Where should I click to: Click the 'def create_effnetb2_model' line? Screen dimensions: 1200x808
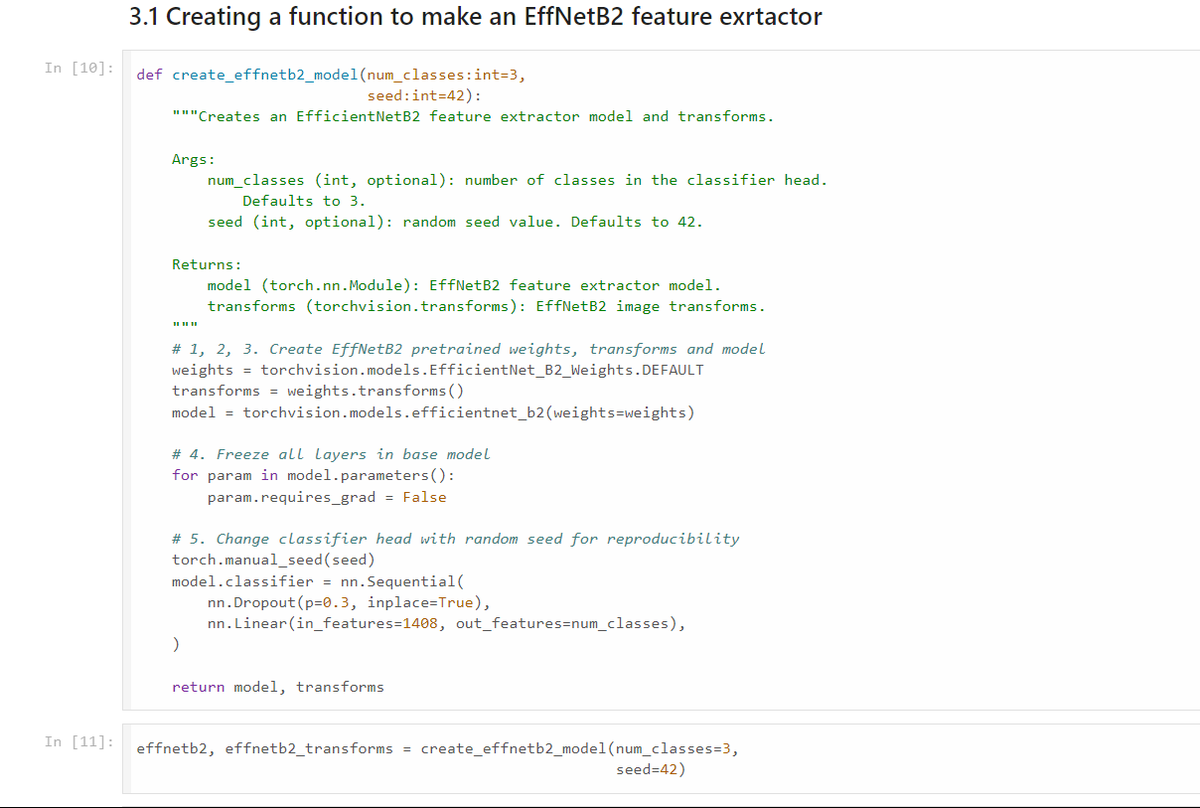pyautogui.click(x=331, y=75)
